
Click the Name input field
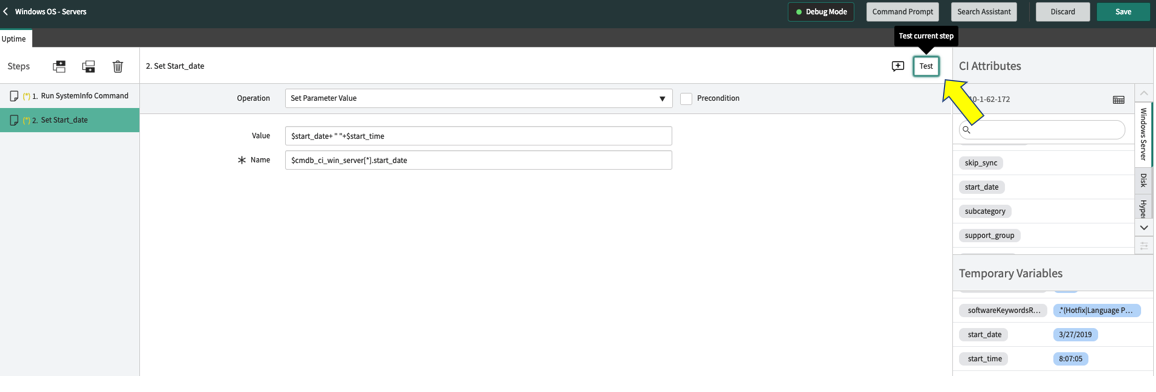(x=478, y=160)
